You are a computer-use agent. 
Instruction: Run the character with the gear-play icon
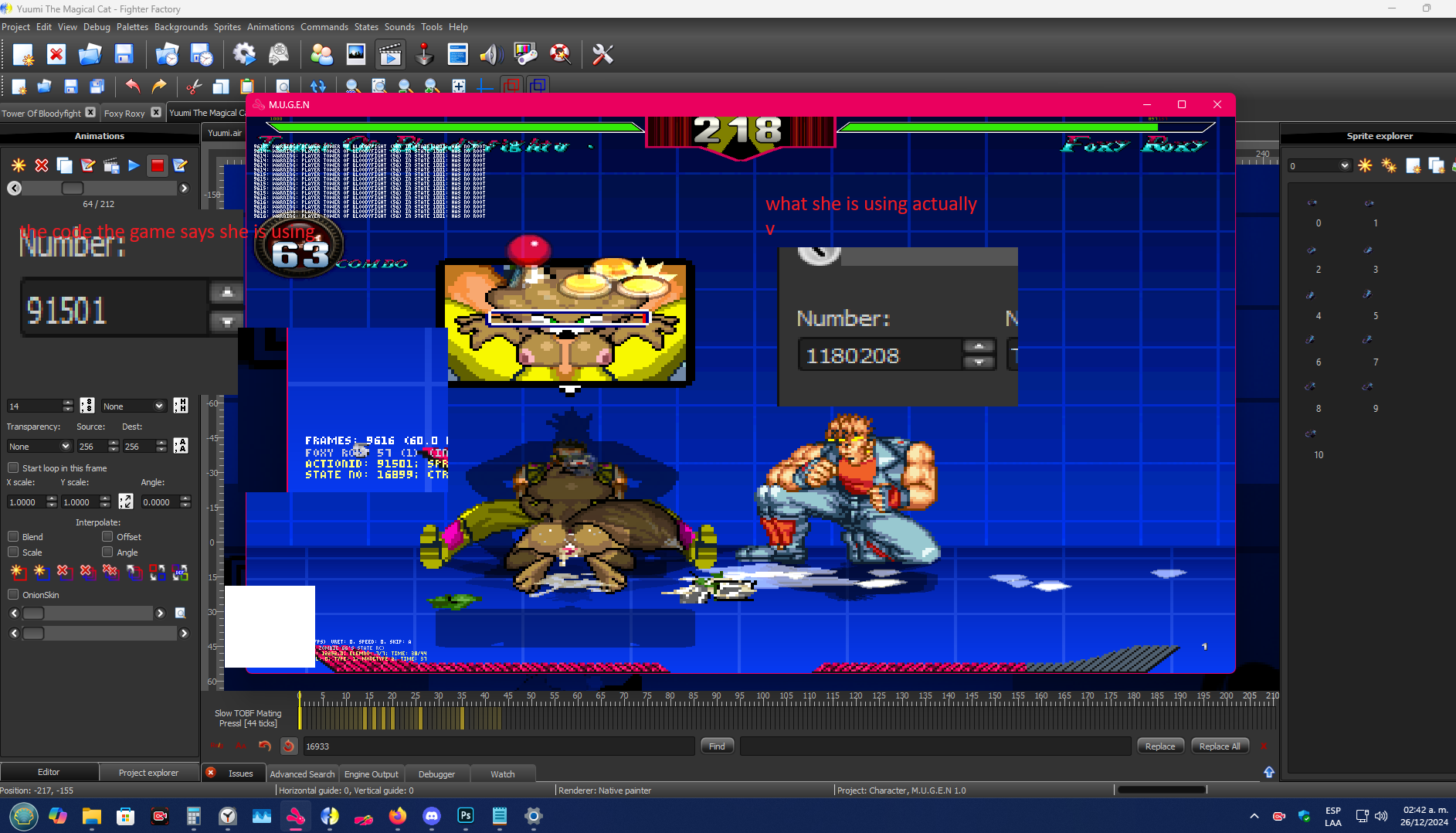pos(244,54)
